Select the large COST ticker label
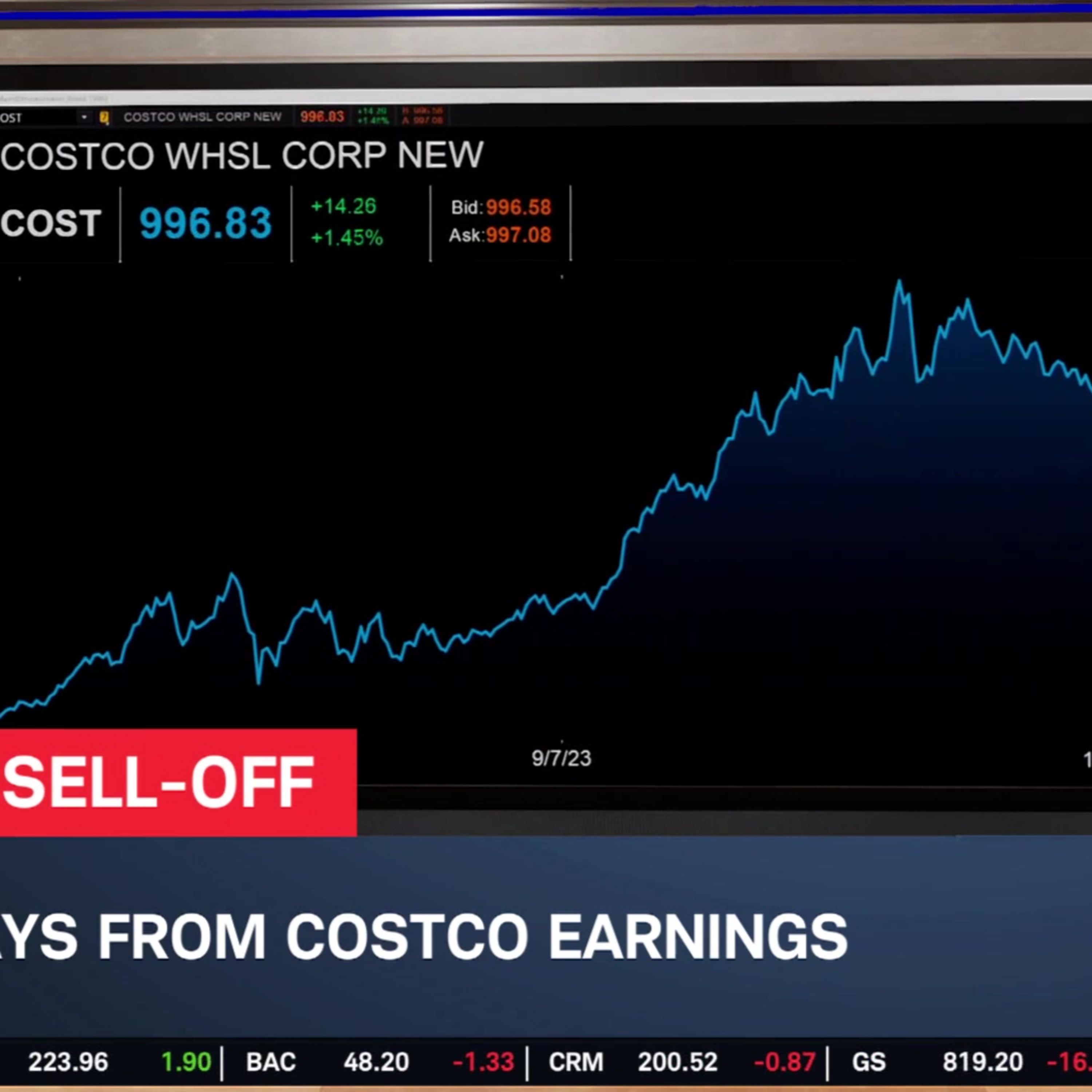Screen dimensions: 1092x1092 (51, 223)
